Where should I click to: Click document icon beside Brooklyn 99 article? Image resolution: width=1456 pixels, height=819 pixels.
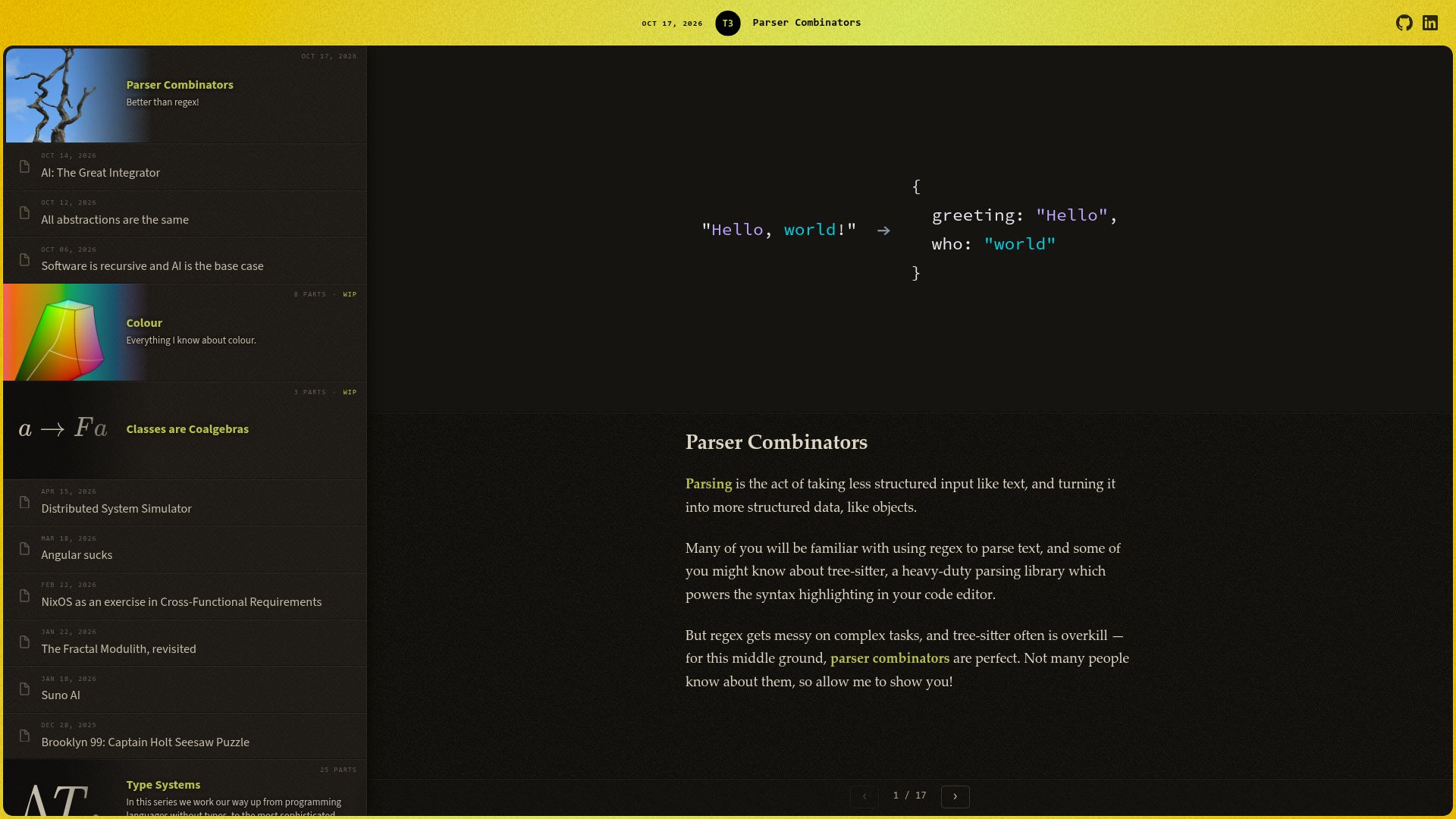coord(24,736)
